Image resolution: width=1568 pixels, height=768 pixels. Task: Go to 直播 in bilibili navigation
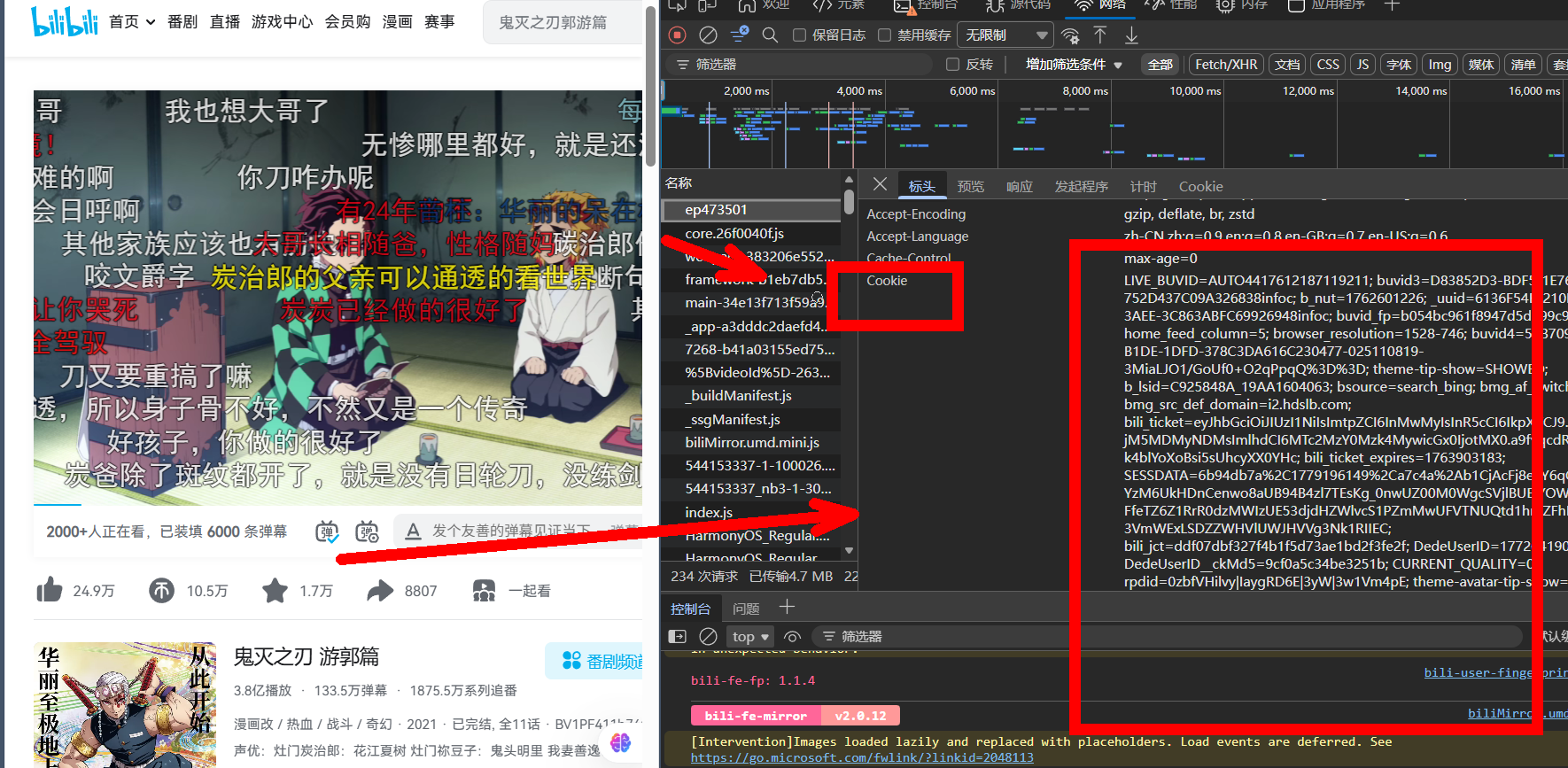[225, 22]
